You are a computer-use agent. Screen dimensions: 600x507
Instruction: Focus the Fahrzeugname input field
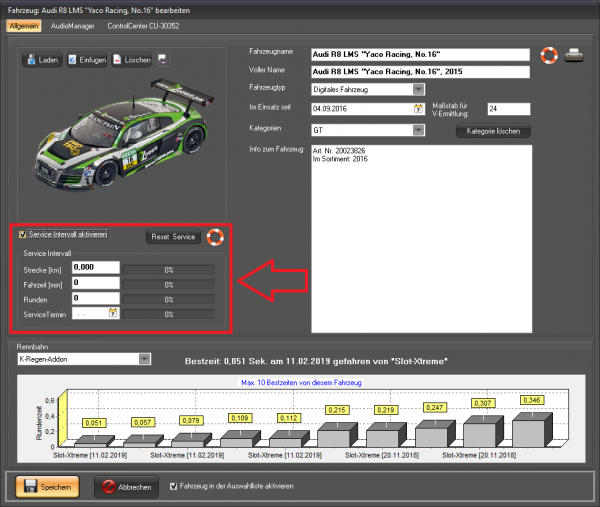(420, 54)
